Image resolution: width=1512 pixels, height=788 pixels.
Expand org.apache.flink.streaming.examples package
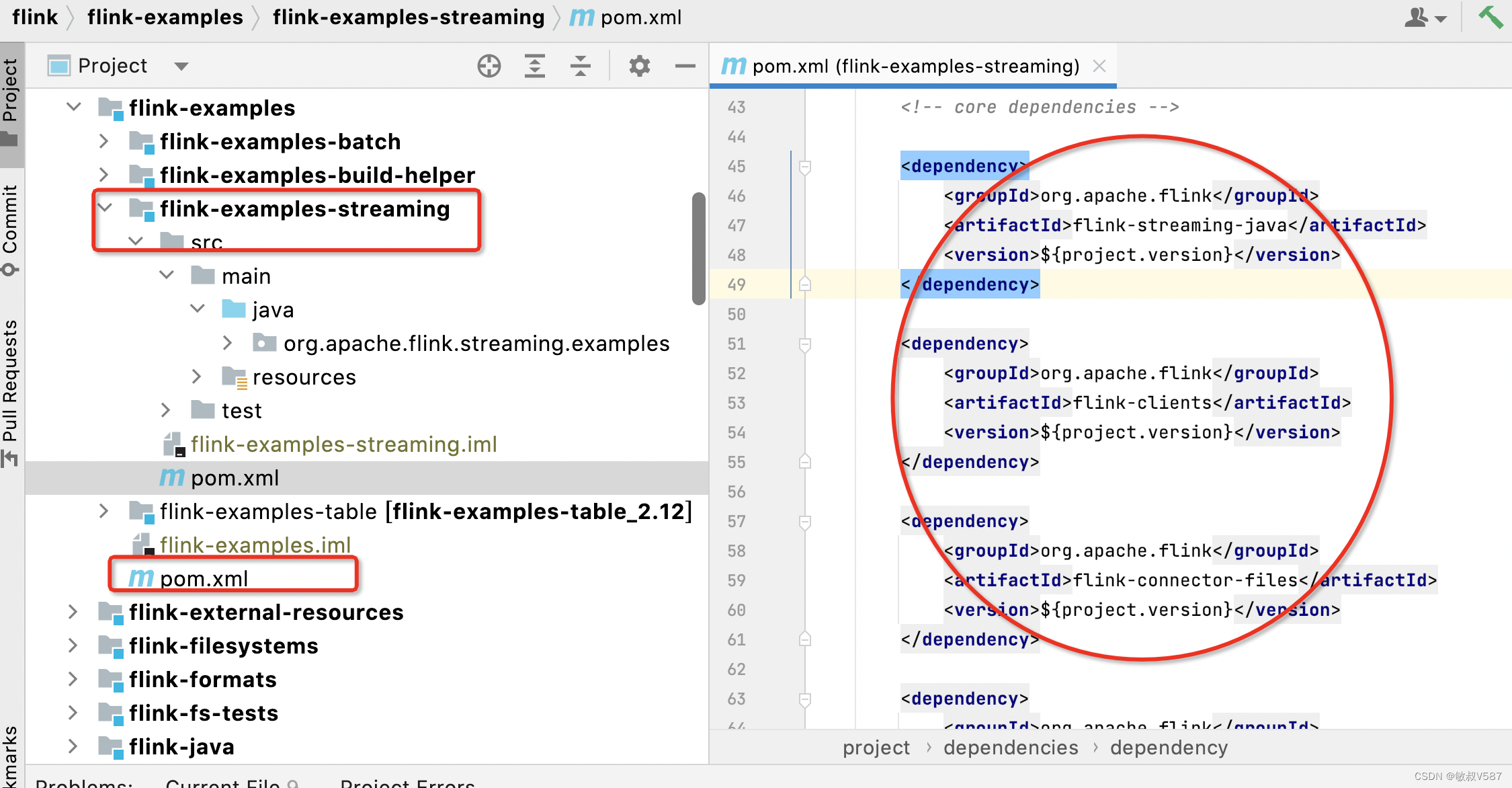click(227, 343)
